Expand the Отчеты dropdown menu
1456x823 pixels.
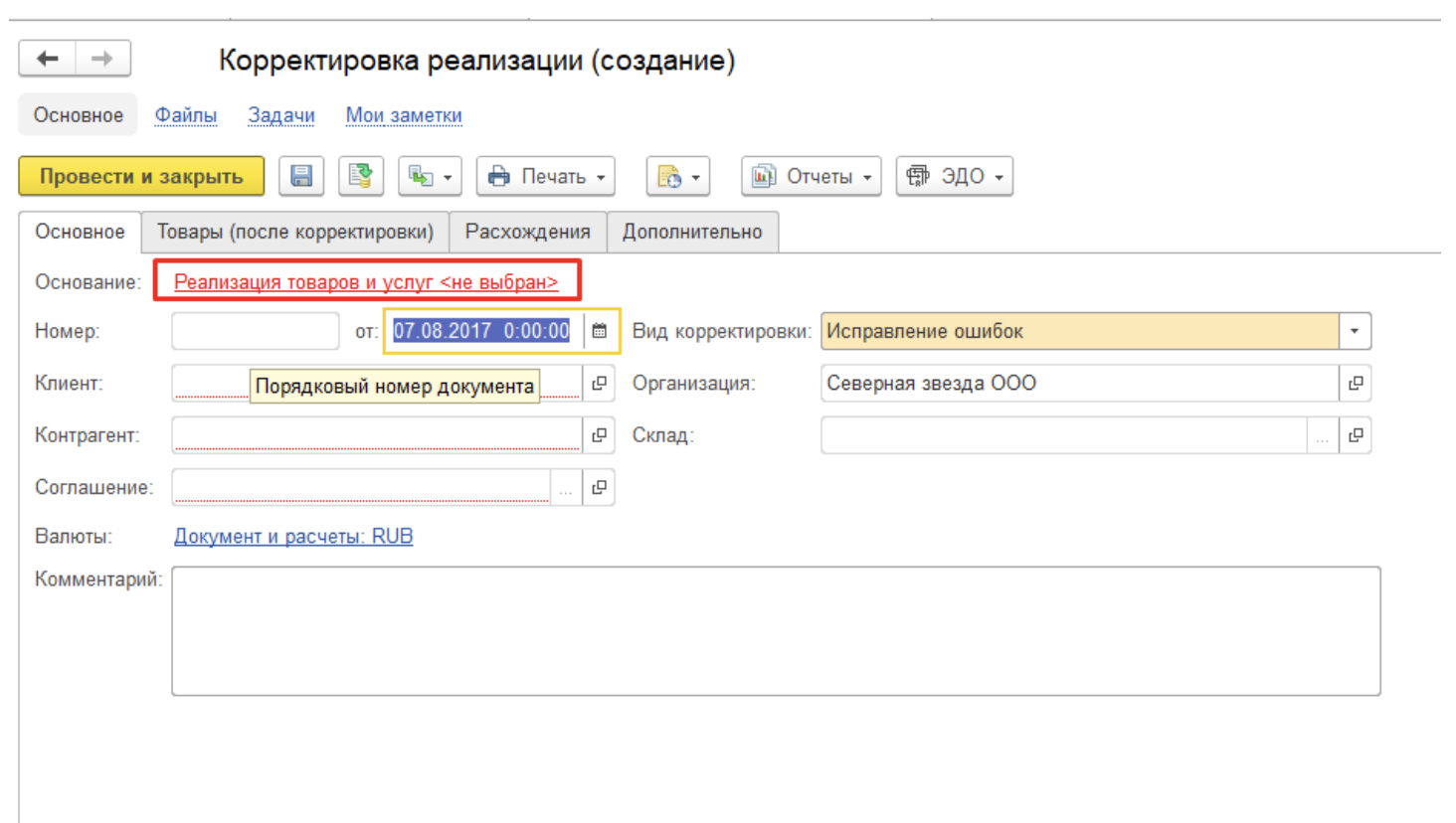pyautogui.click(x=811, y=176)
